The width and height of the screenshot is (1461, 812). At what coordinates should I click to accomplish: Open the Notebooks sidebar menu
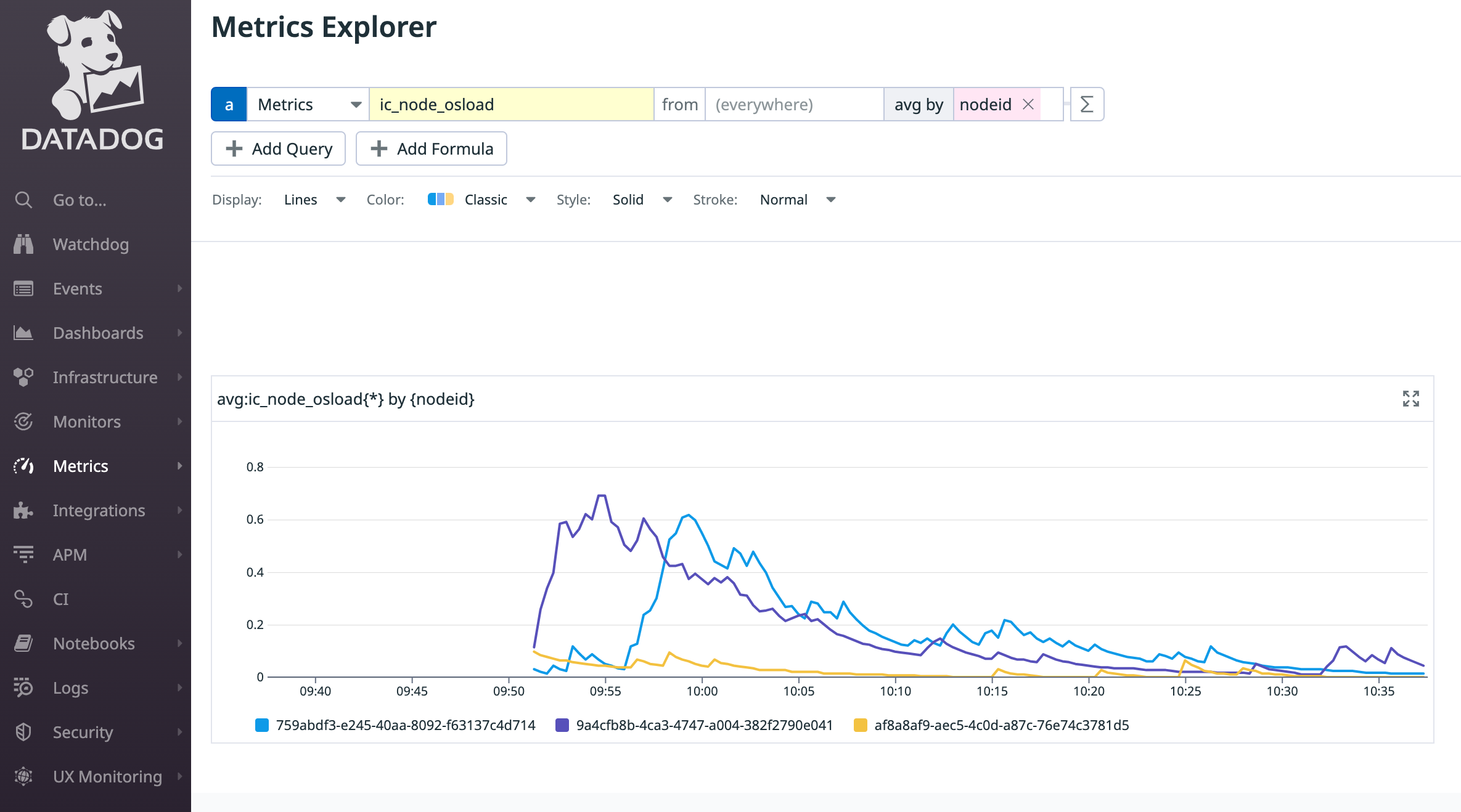pos(23,643)
